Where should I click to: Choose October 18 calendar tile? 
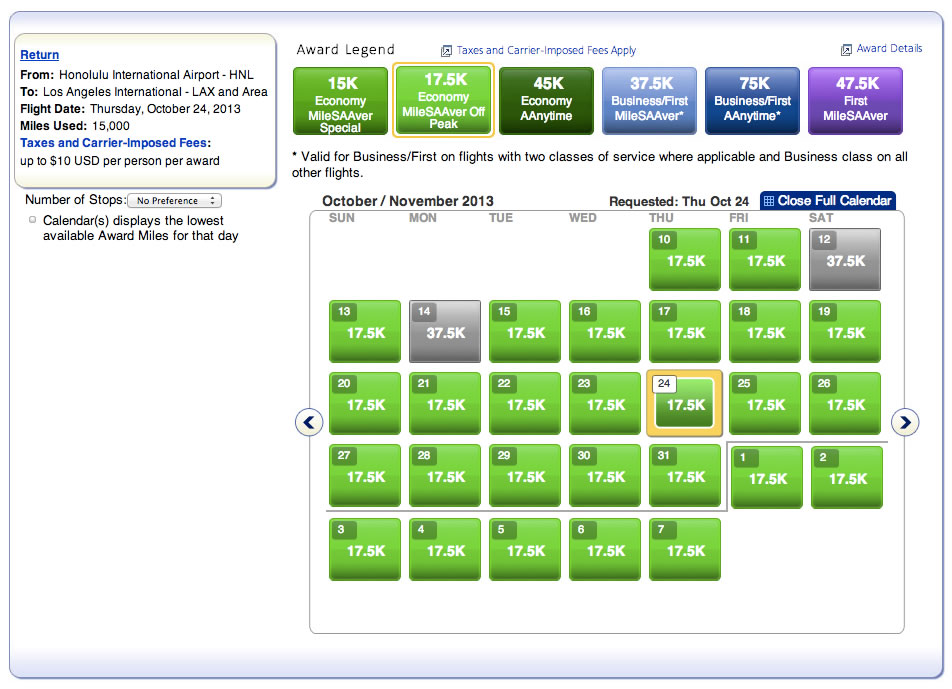(765, 331)
